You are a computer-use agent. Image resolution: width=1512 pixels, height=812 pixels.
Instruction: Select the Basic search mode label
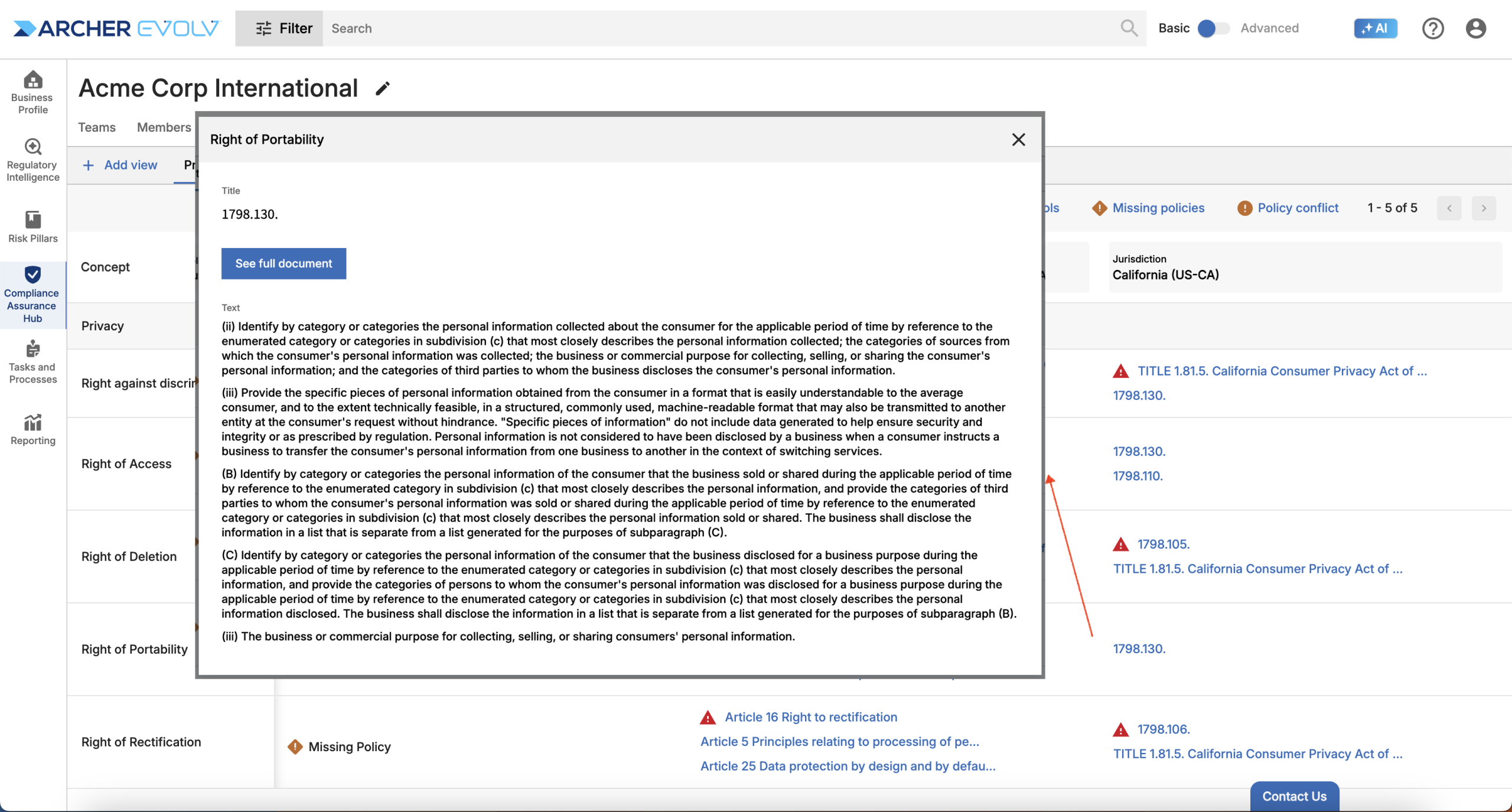coord(1174,28)
